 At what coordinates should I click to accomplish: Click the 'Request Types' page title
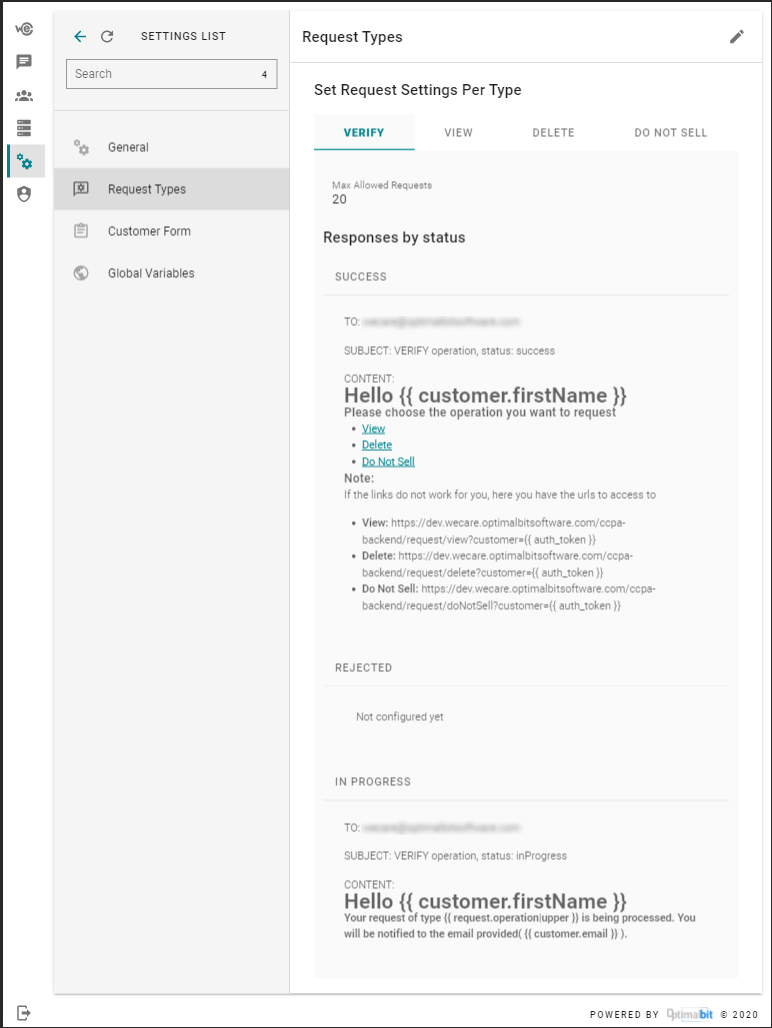[x=353, y=37]
